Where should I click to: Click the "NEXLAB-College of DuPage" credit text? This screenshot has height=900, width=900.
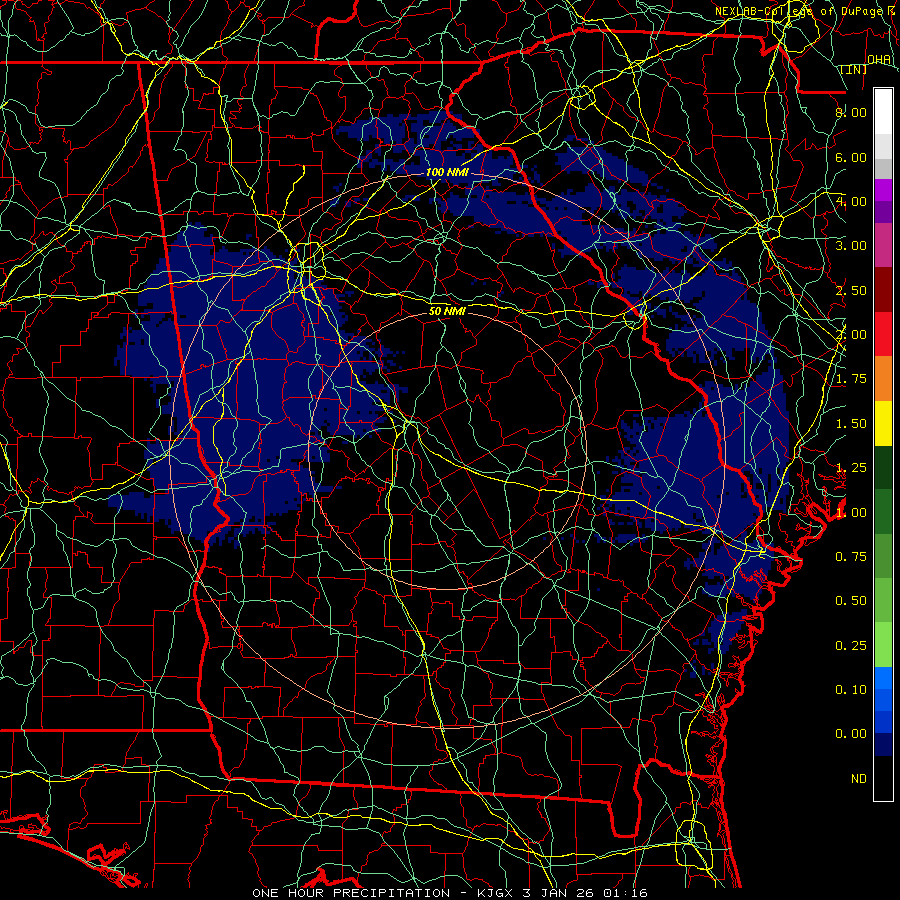(800, 11)
